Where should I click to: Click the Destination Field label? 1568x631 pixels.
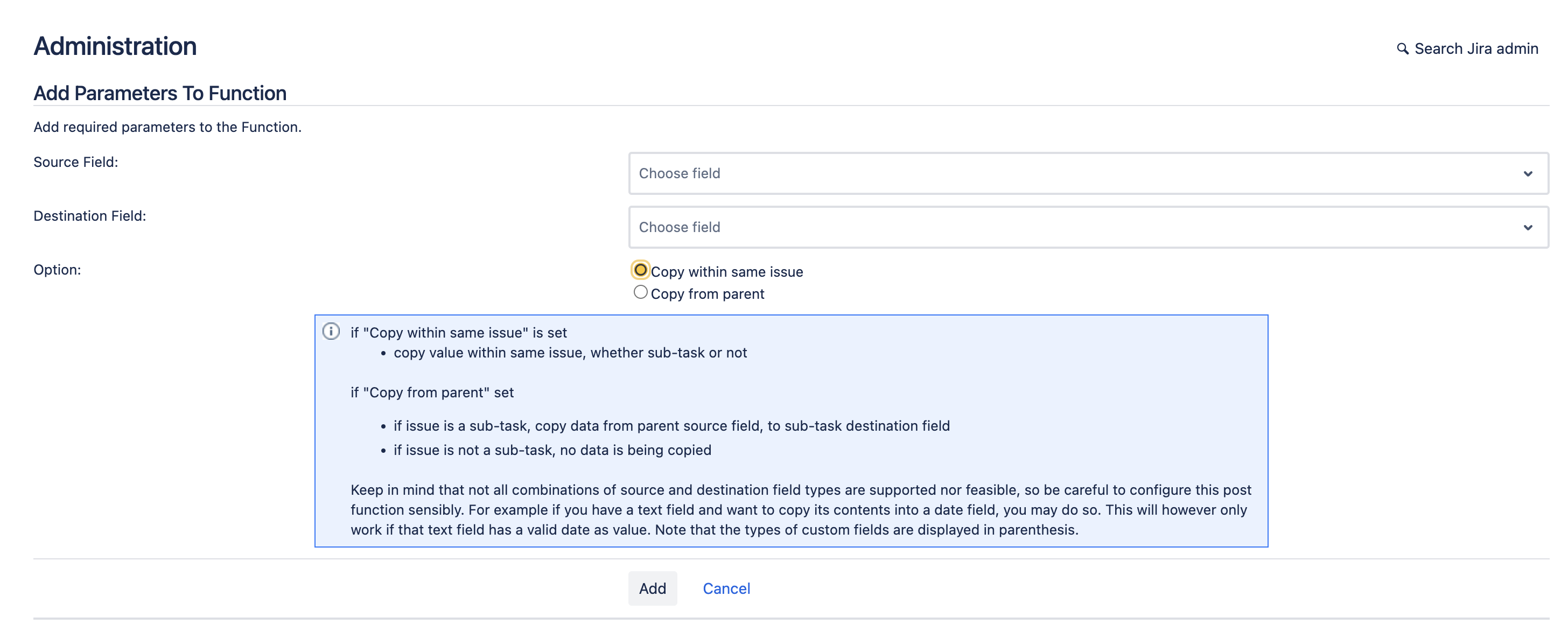click(x=90, y=216)
